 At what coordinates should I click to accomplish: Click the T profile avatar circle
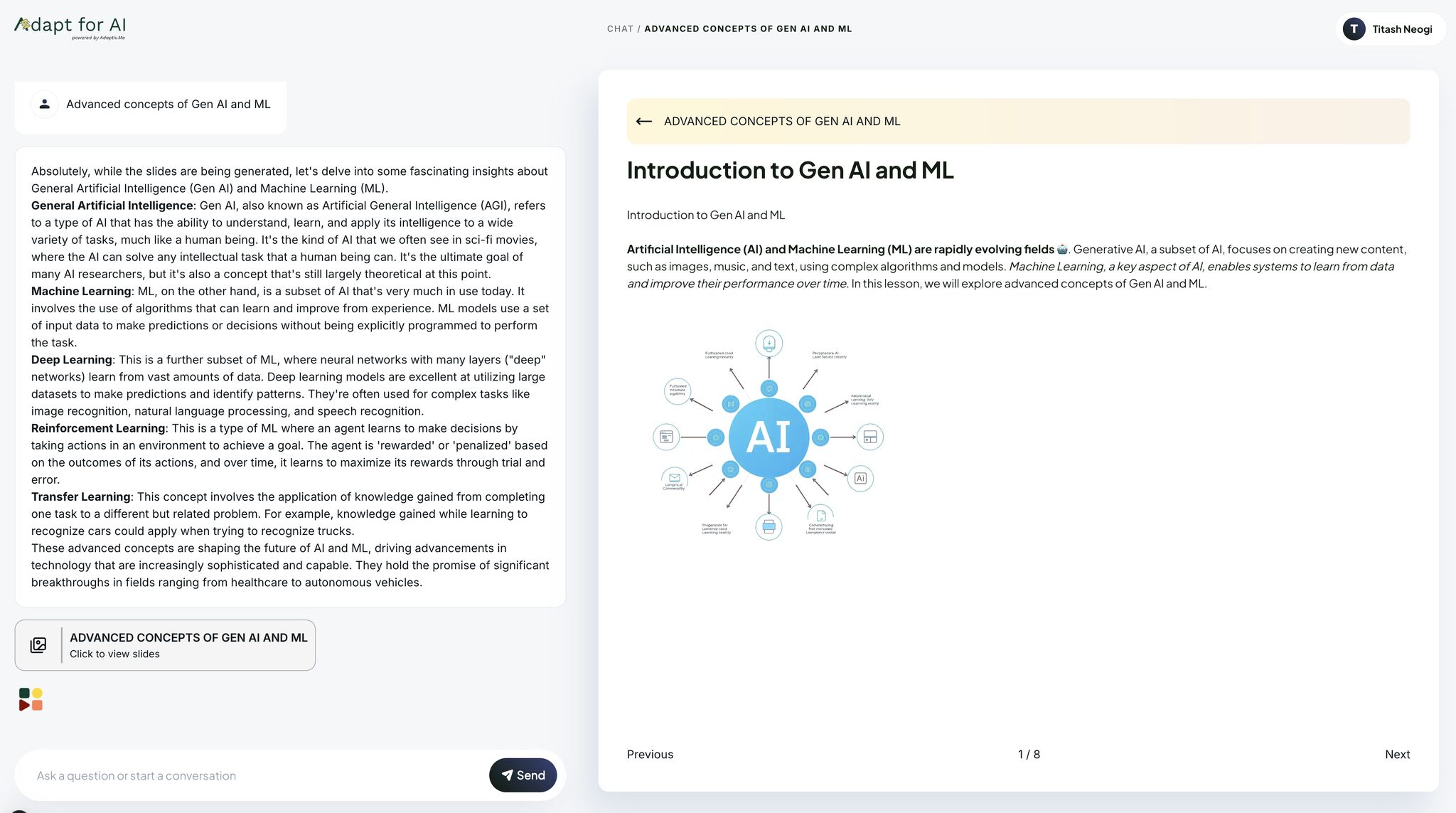coord(1354,29)
